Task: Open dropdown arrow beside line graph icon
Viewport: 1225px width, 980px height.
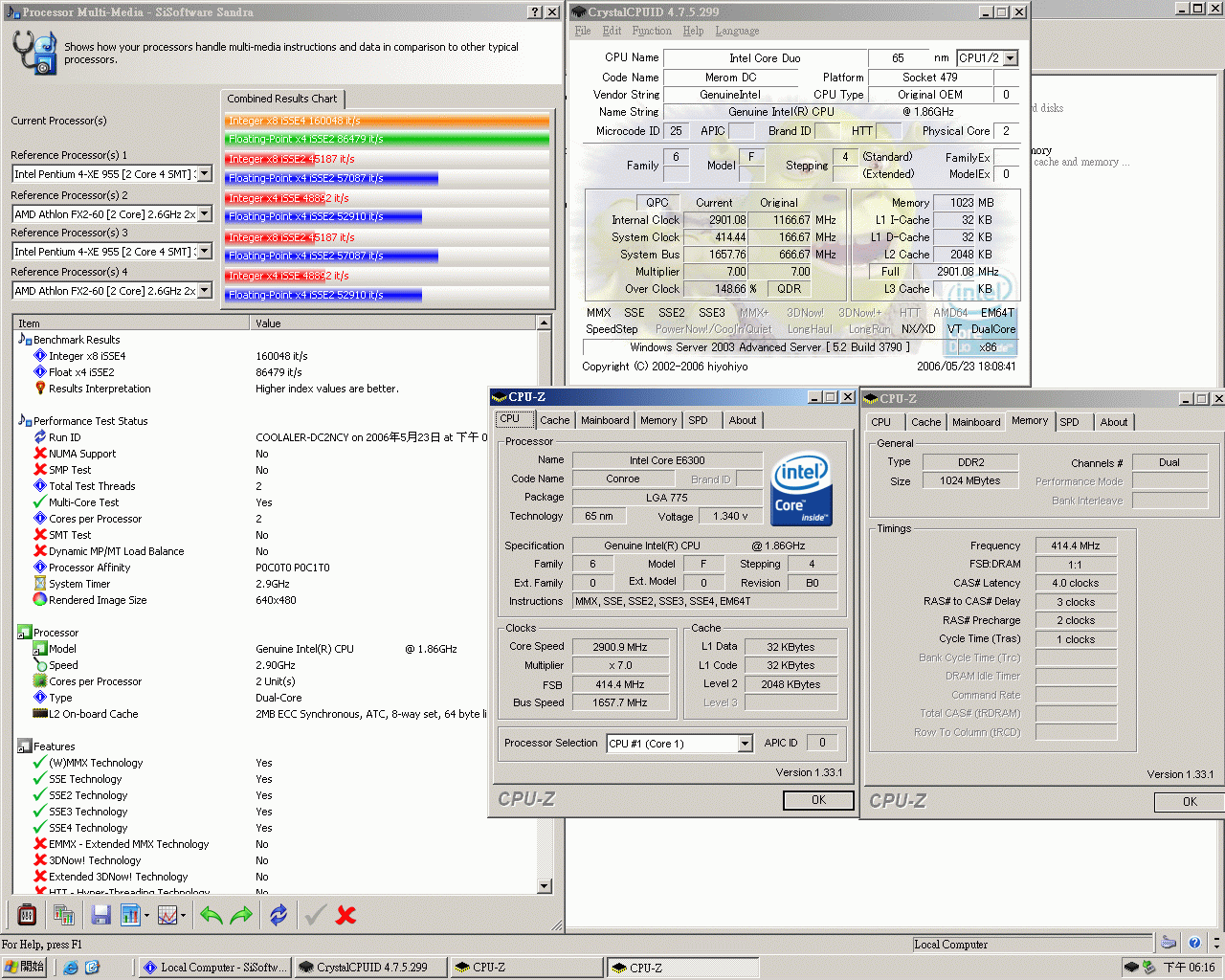Action: pos(184,917)
